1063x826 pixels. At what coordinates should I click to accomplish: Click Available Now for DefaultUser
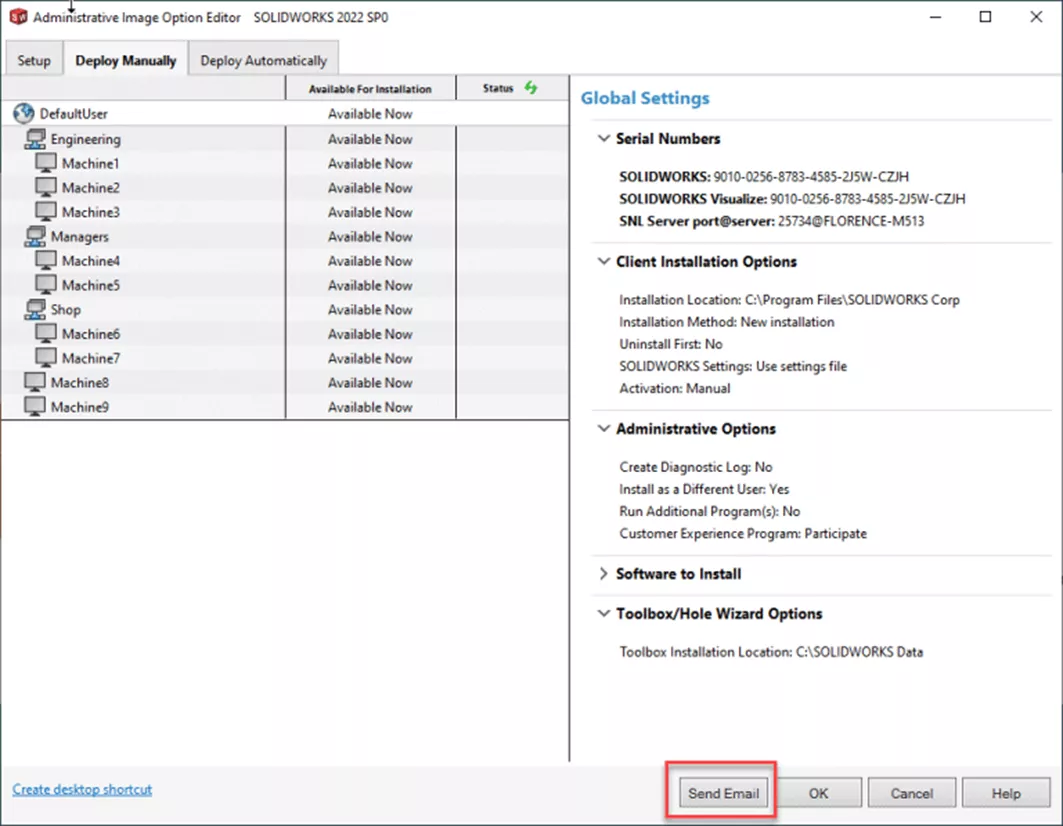click(x=370, y=114)
